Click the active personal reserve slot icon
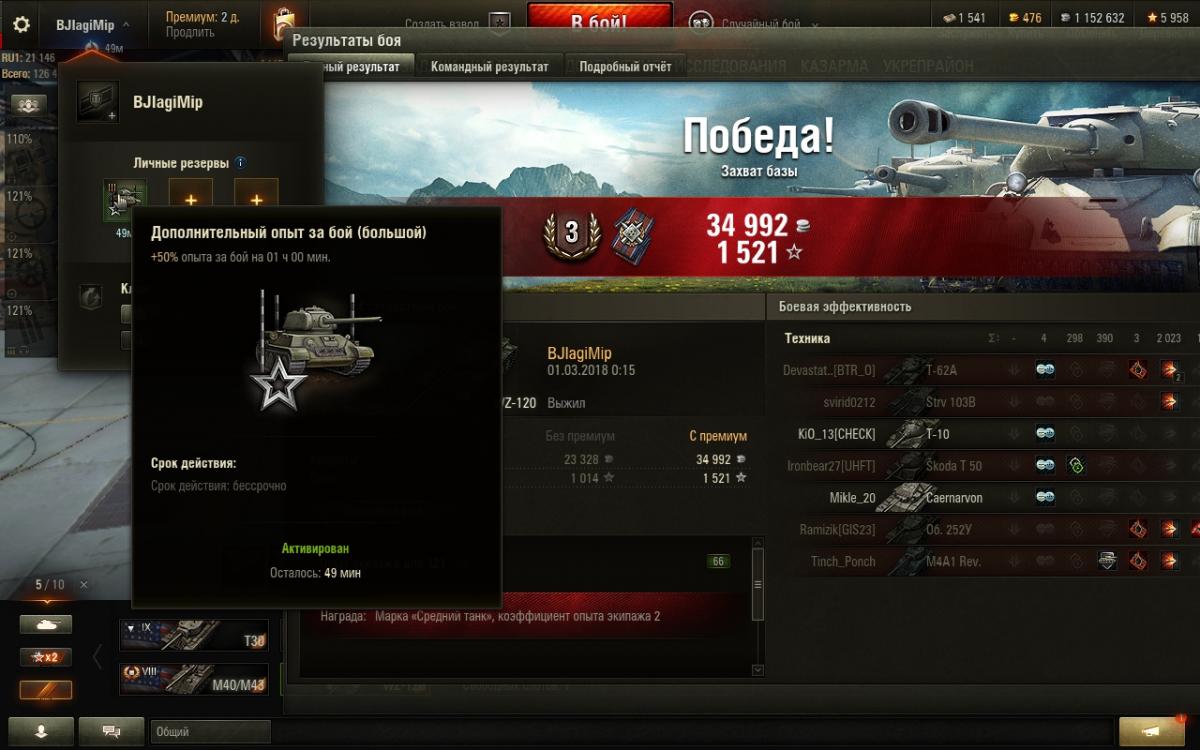The image size is (1200, 750). 124,200
